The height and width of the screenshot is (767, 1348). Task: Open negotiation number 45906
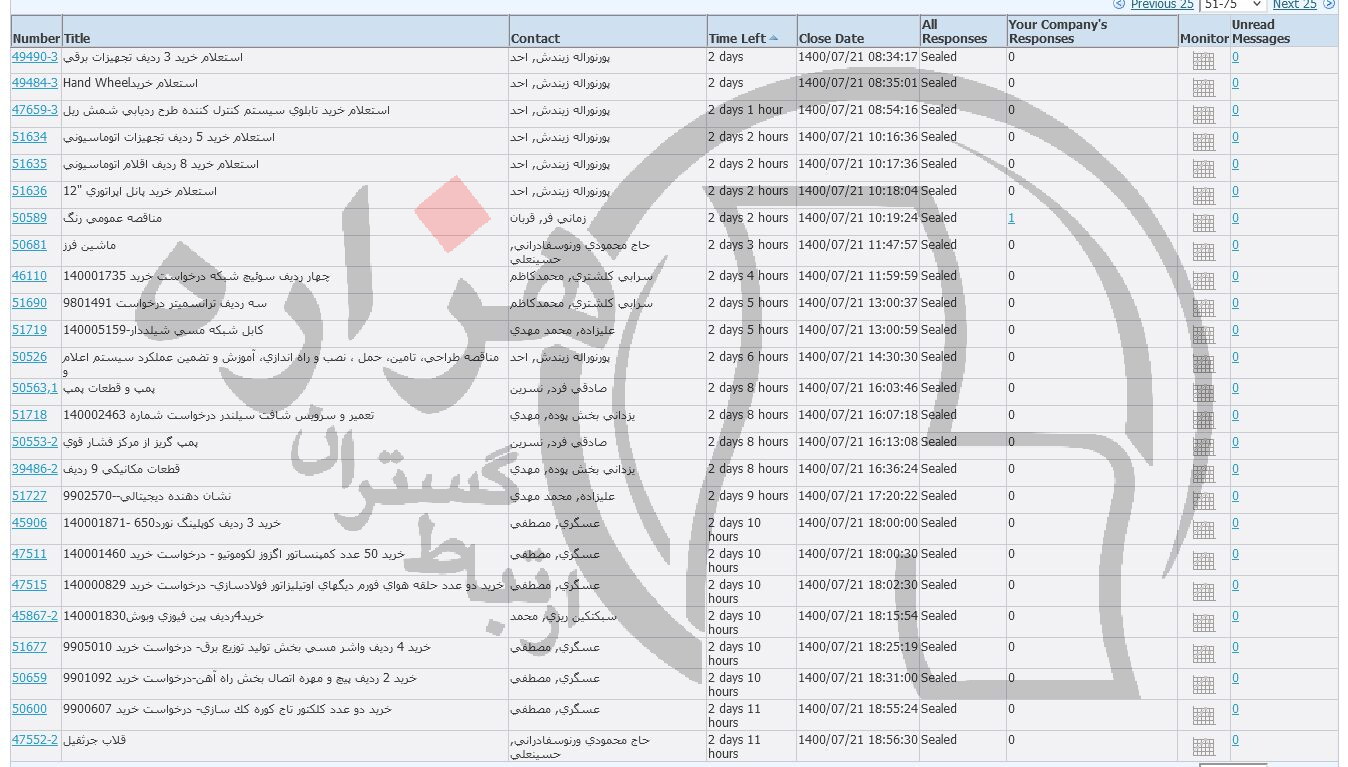pyautogui.click(x=29, y=523)
